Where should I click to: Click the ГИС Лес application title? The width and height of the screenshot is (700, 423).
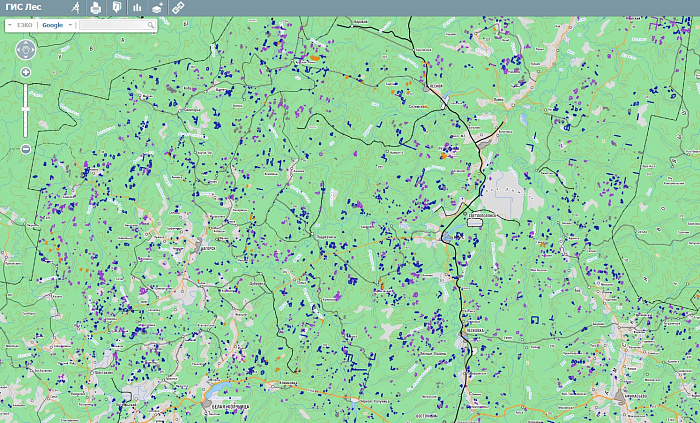pyautogui.click(x=23, y=7)
